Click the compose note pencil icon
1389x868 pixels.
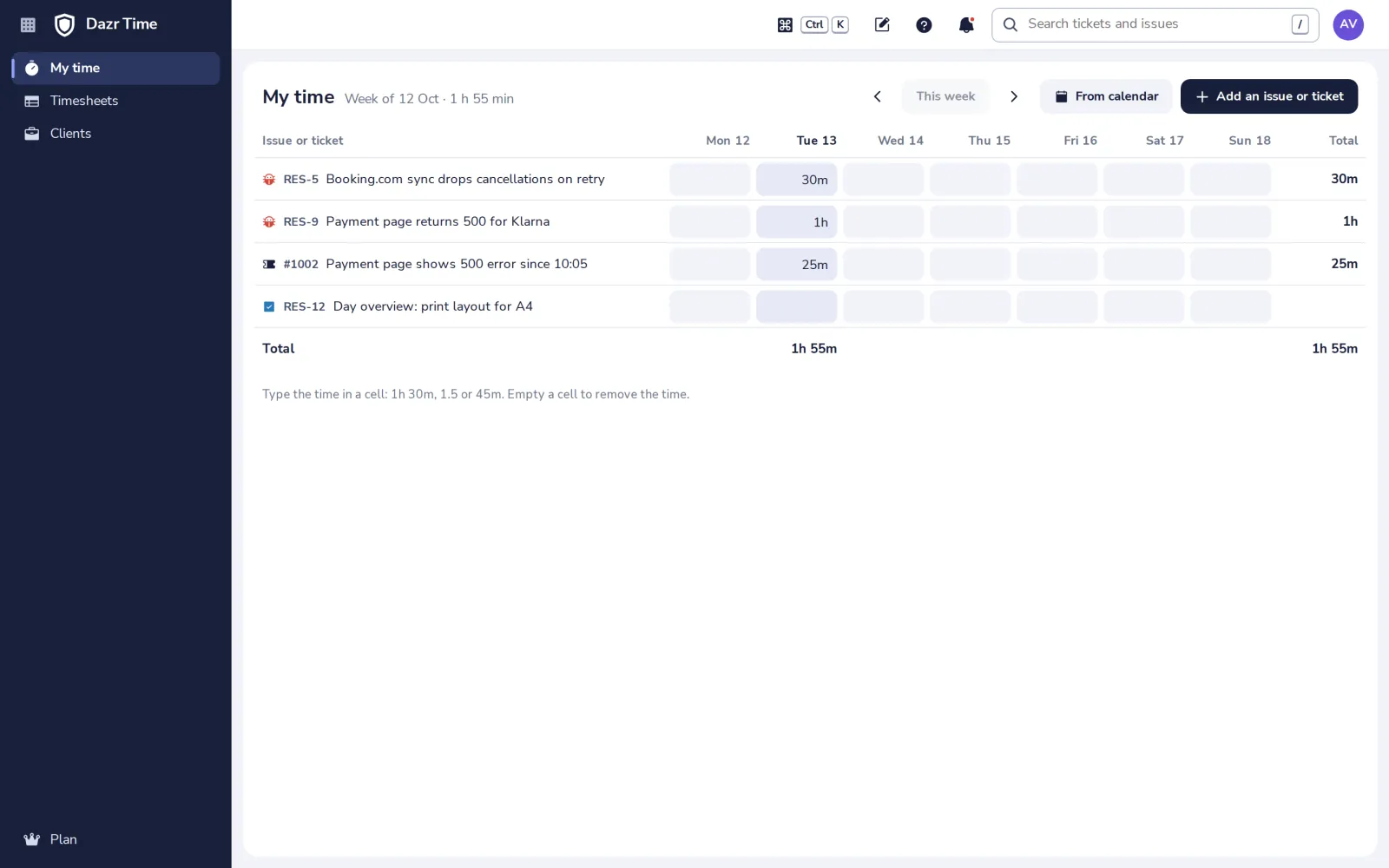tap(882, 25)
